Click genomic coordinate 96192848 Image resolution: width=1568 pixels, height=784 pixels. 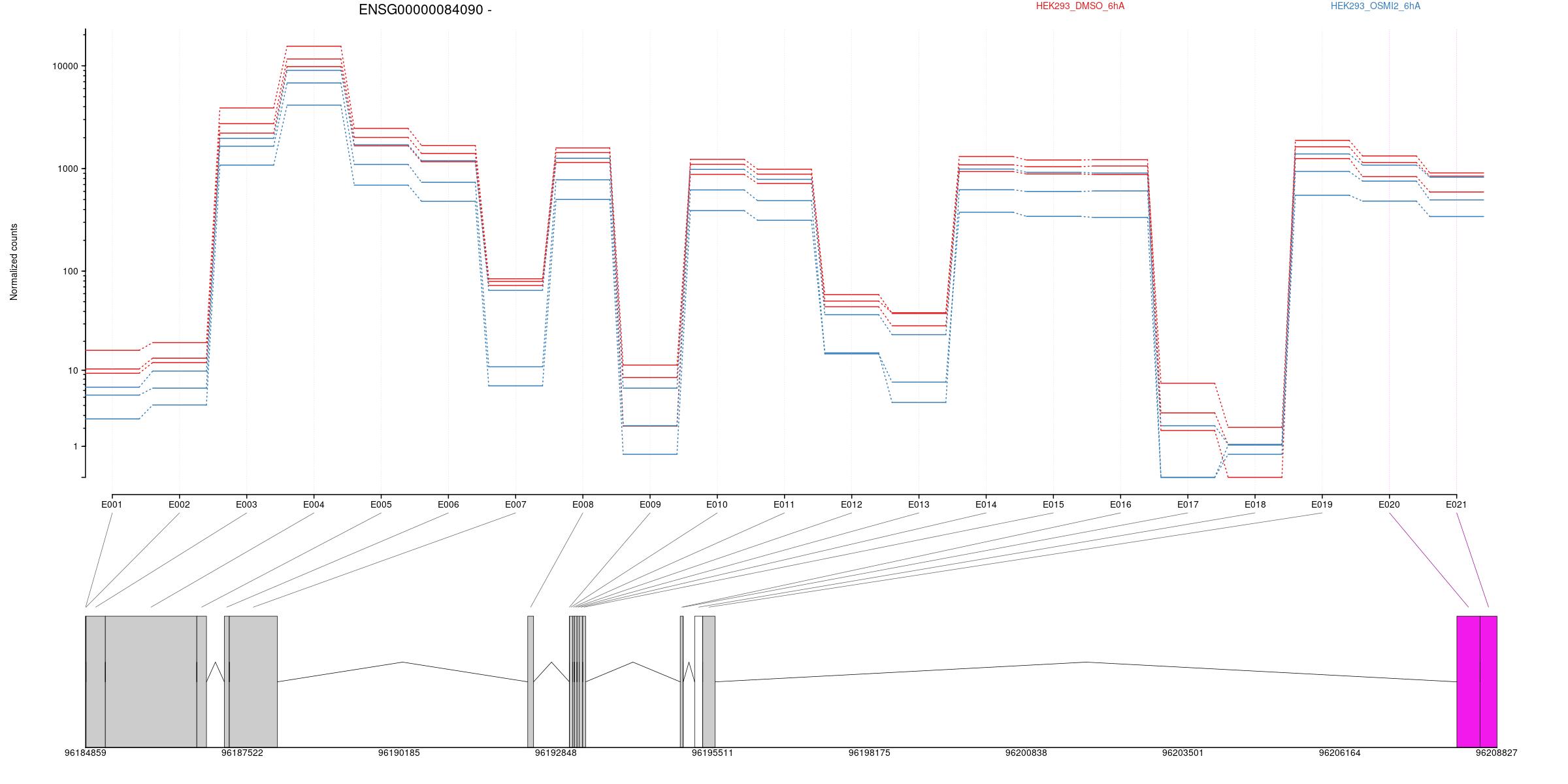click(x=556, y=753)
